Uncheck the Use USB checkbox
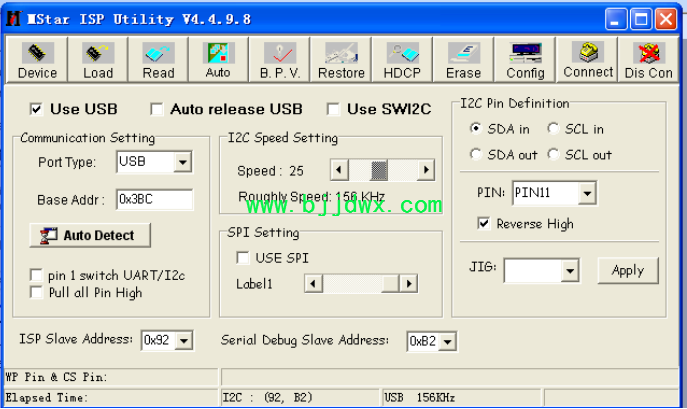Viewport: 687px width, 409px height. click(x=36, y=109)
